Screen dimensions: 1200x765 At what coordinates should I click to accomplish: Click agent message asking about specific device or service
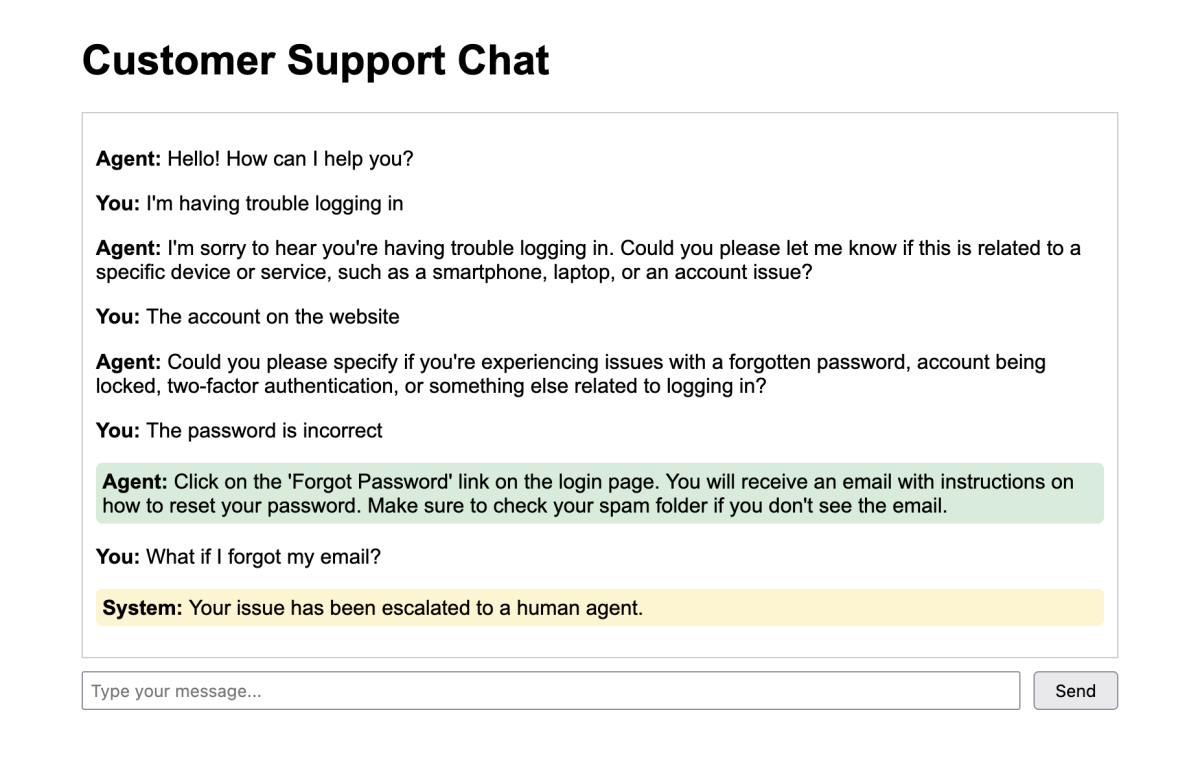coord(600,260)
